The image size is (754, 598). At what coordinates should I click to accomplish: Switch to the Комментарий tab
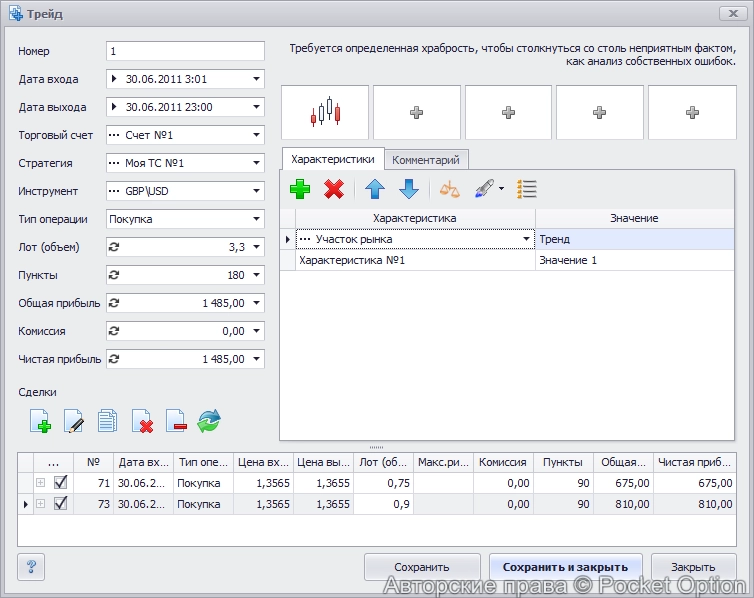click(426, 159)
